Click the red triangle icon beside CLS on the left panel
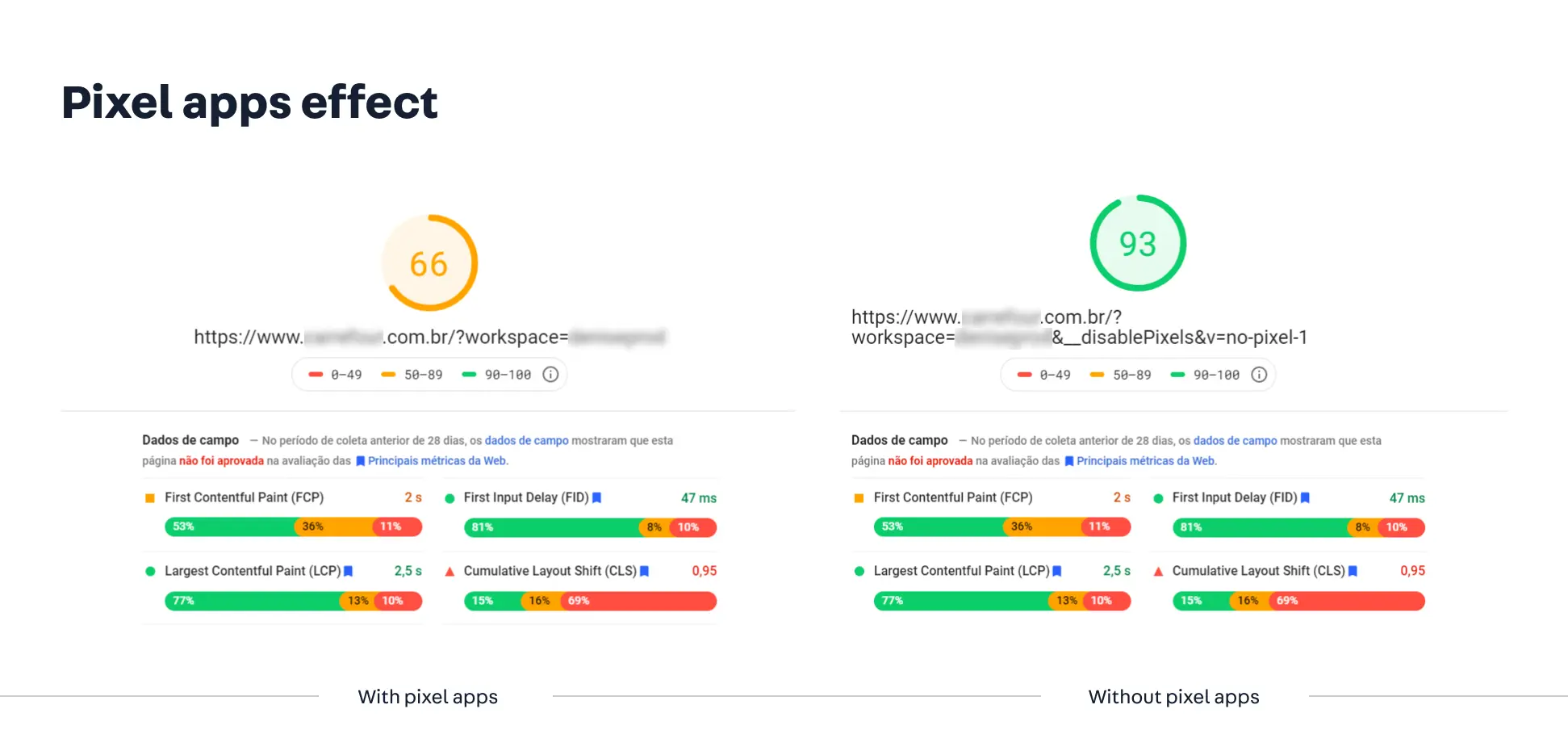This screenshot has height=751, width=1568. 449,571
